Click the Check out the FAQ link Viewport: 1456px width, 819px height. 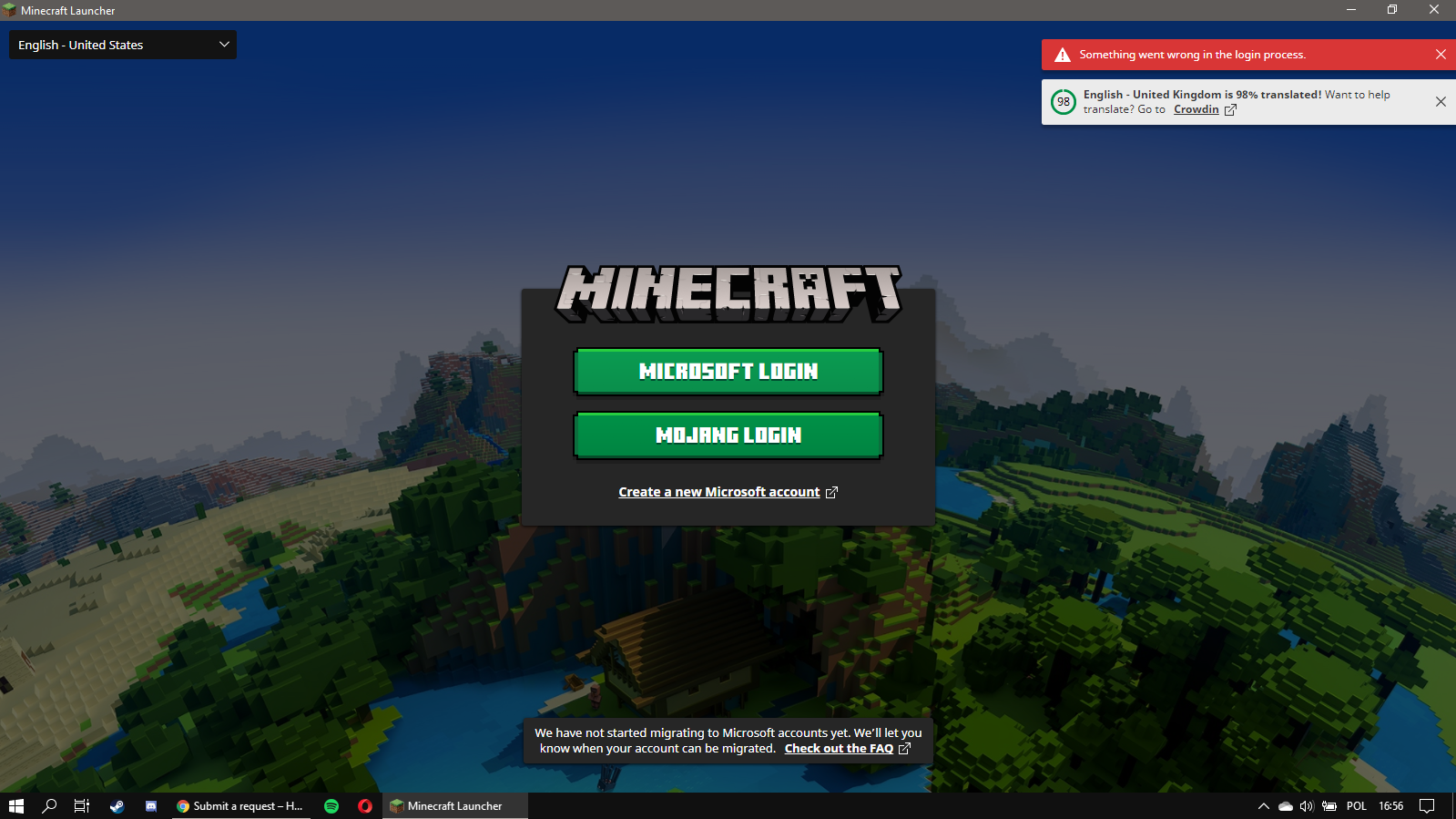pyautogui.click(x=839, y=749)
